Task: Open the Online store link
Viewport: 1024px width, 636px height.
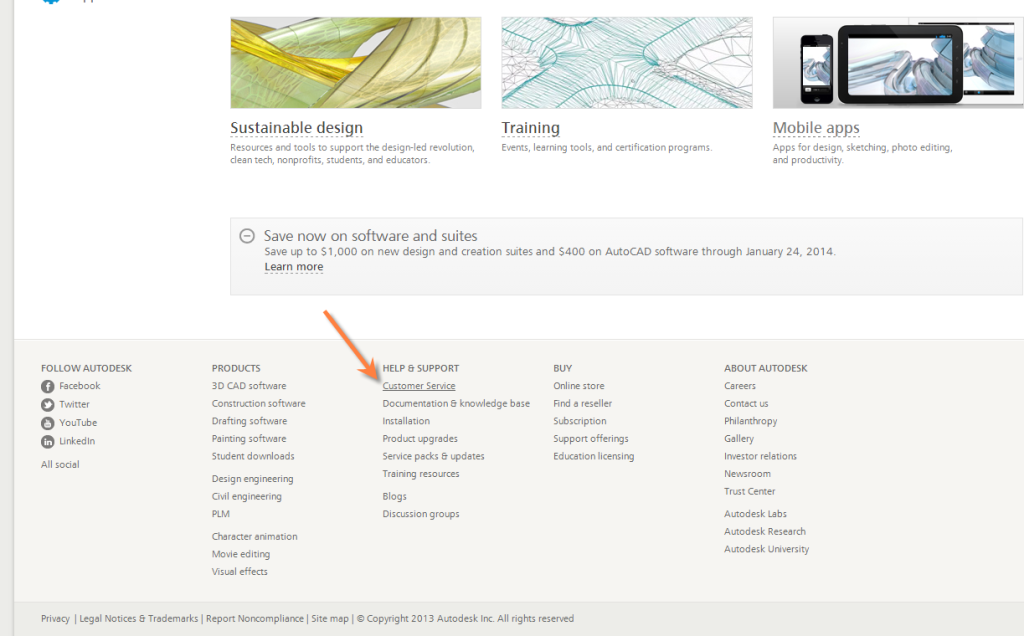Action: (x=579, y=386)
